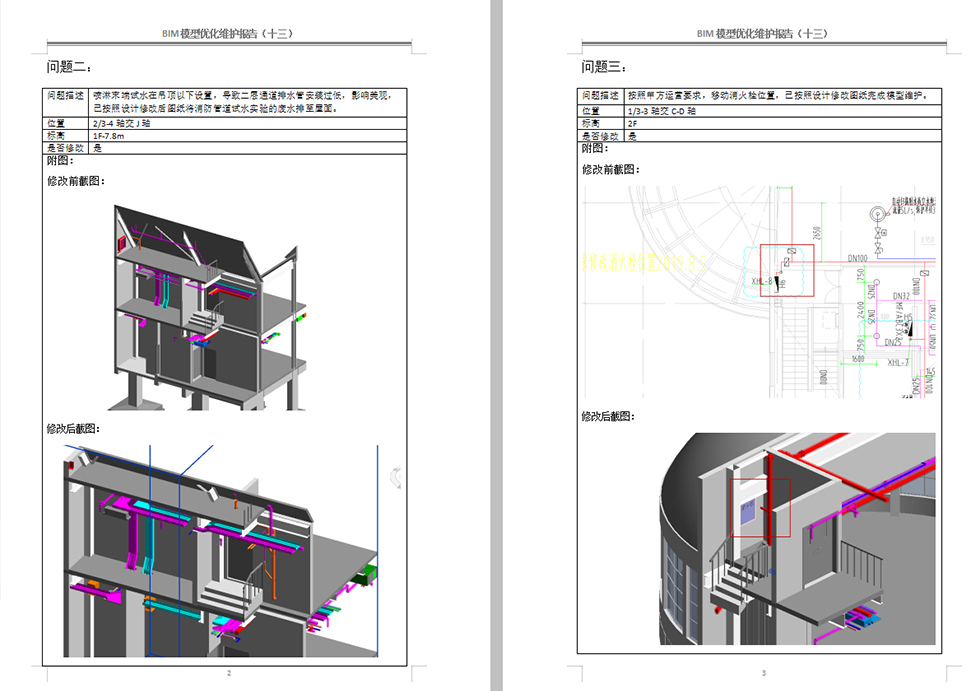This screenshot has width=970, height=691.
Task: Click the 问题描述 text in the left table
Action: [66, 96]
